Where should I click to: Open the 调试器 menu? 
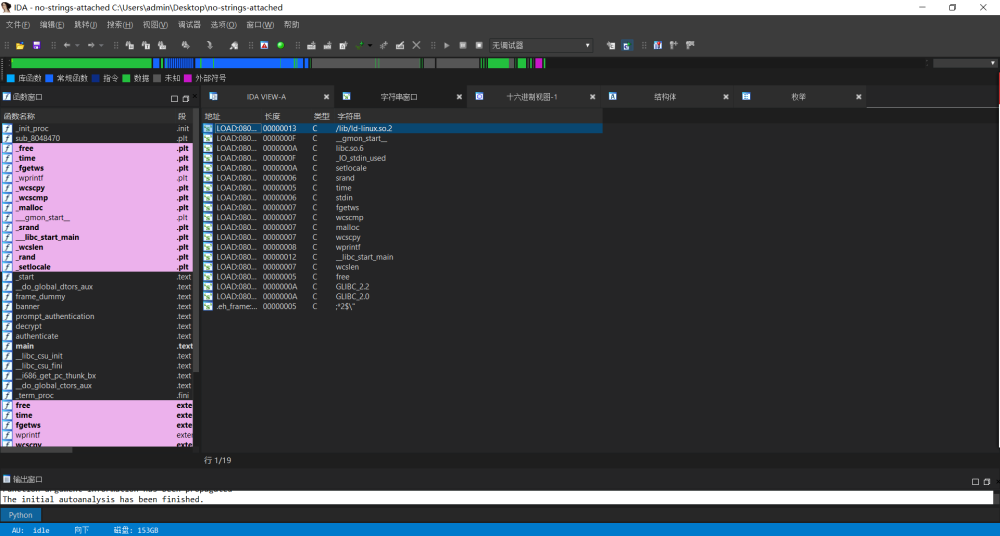(189, 25)
